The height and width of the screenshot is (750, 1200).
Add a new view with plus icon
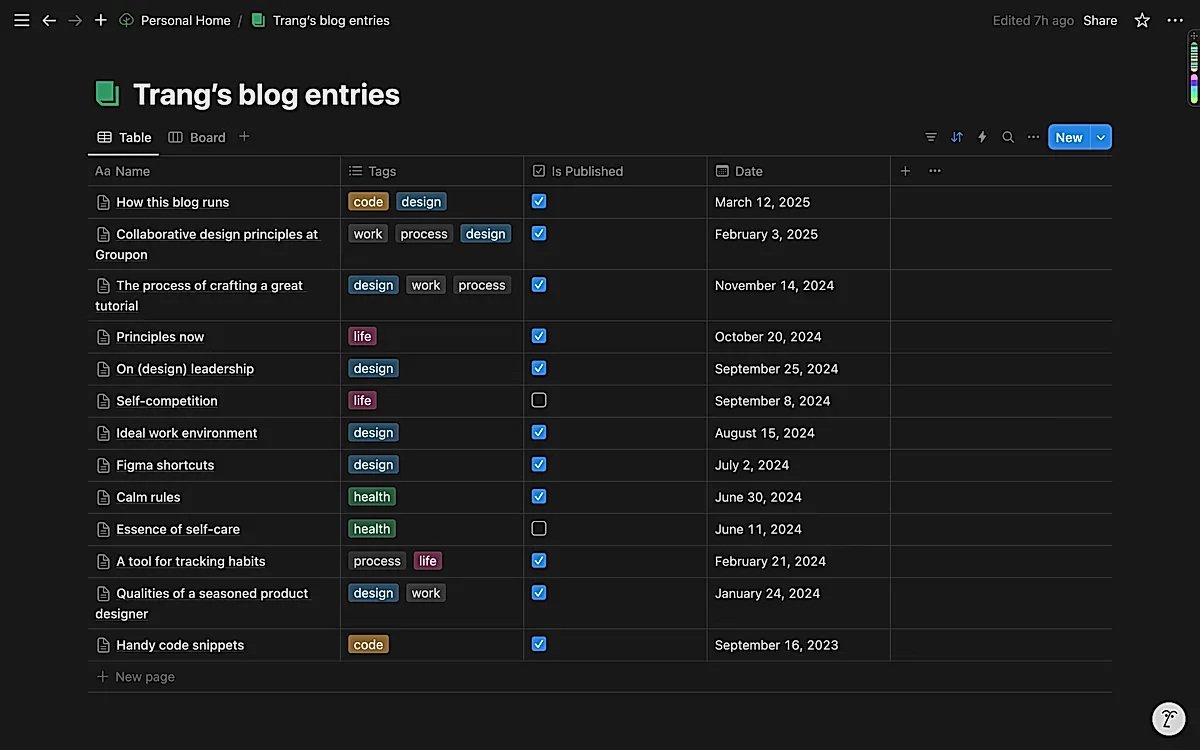point(244,137)
